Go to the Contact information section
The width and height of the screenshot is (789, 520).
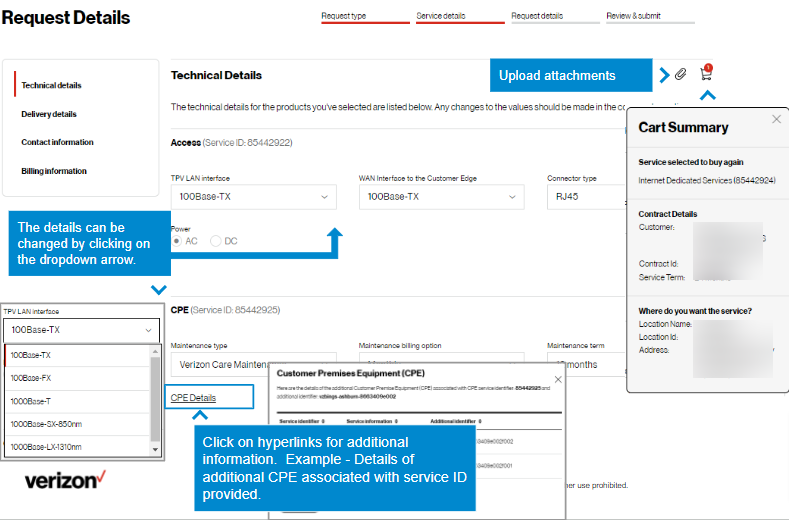(x=57, y=142)
